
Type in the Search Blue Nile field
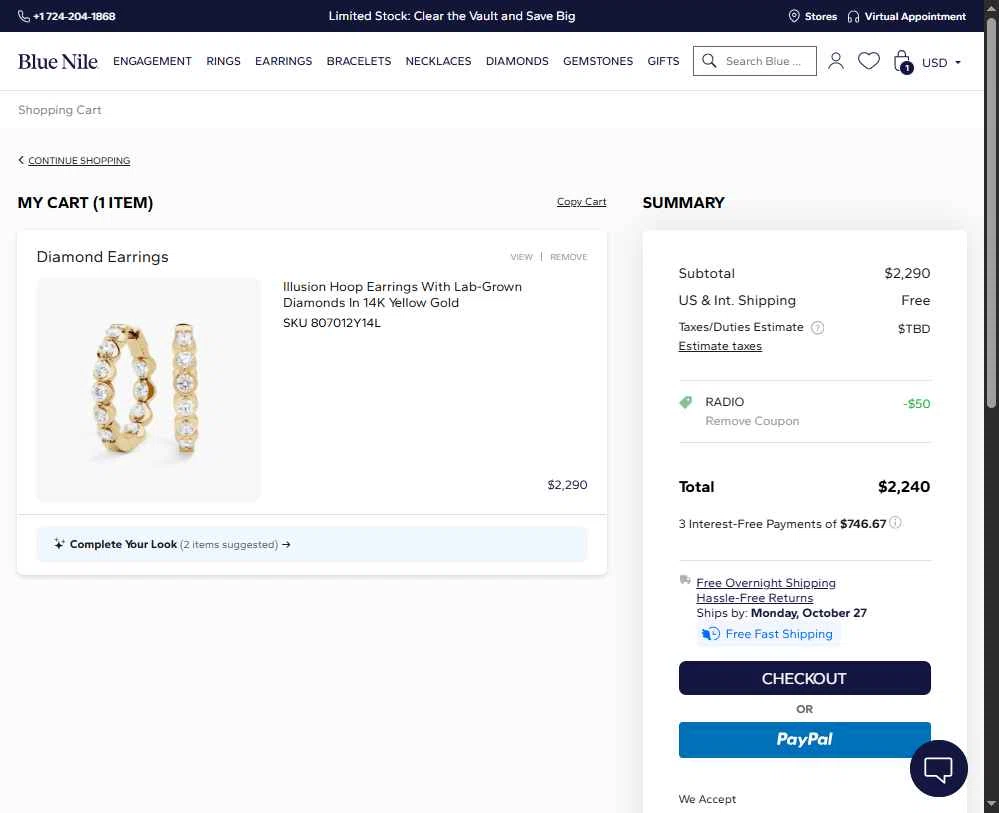pos(765,61)
